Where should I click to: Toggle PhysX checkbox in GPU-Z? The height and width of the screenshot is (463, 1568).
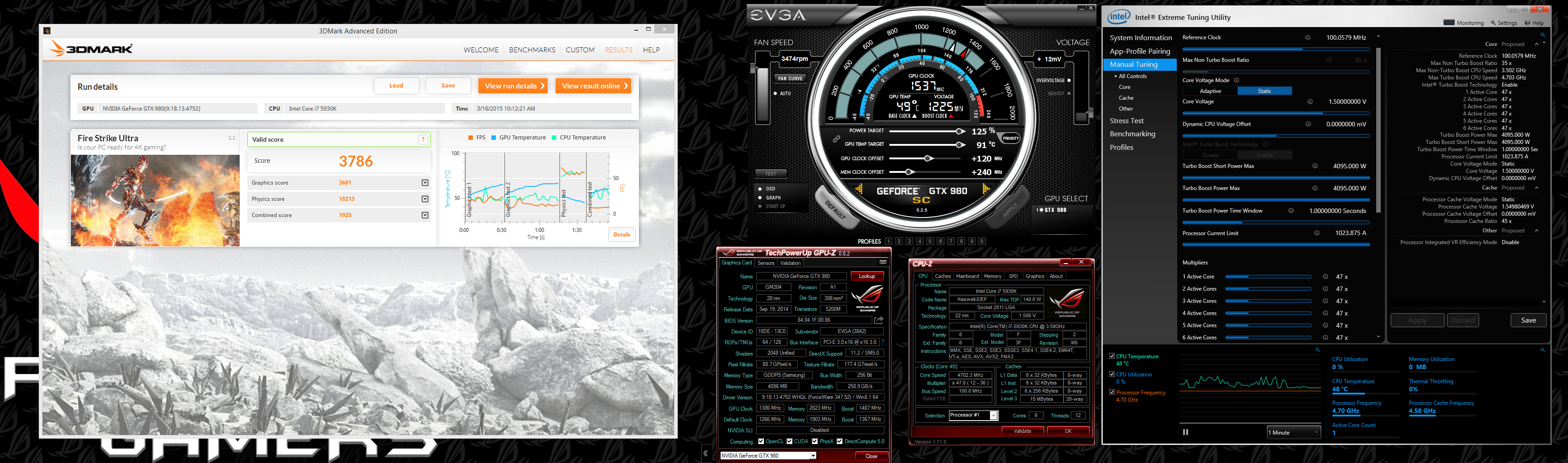pos(814,442)
